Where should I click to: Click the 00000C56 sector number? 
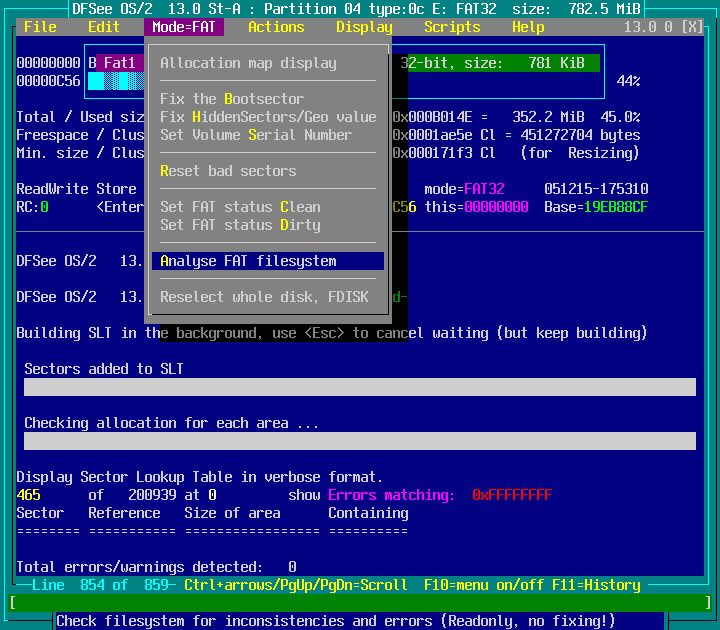[48, 81]
